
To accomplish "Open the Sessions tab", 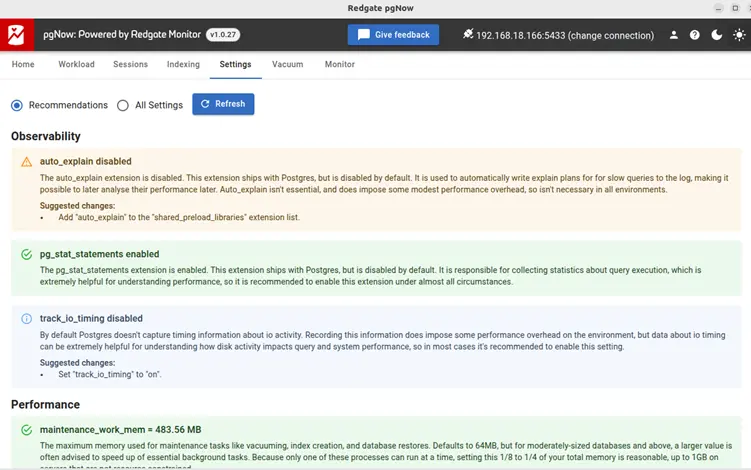I will coord(130,65).
